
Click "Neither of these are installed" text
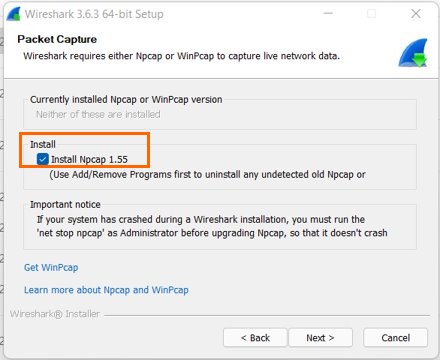(98, 114)
